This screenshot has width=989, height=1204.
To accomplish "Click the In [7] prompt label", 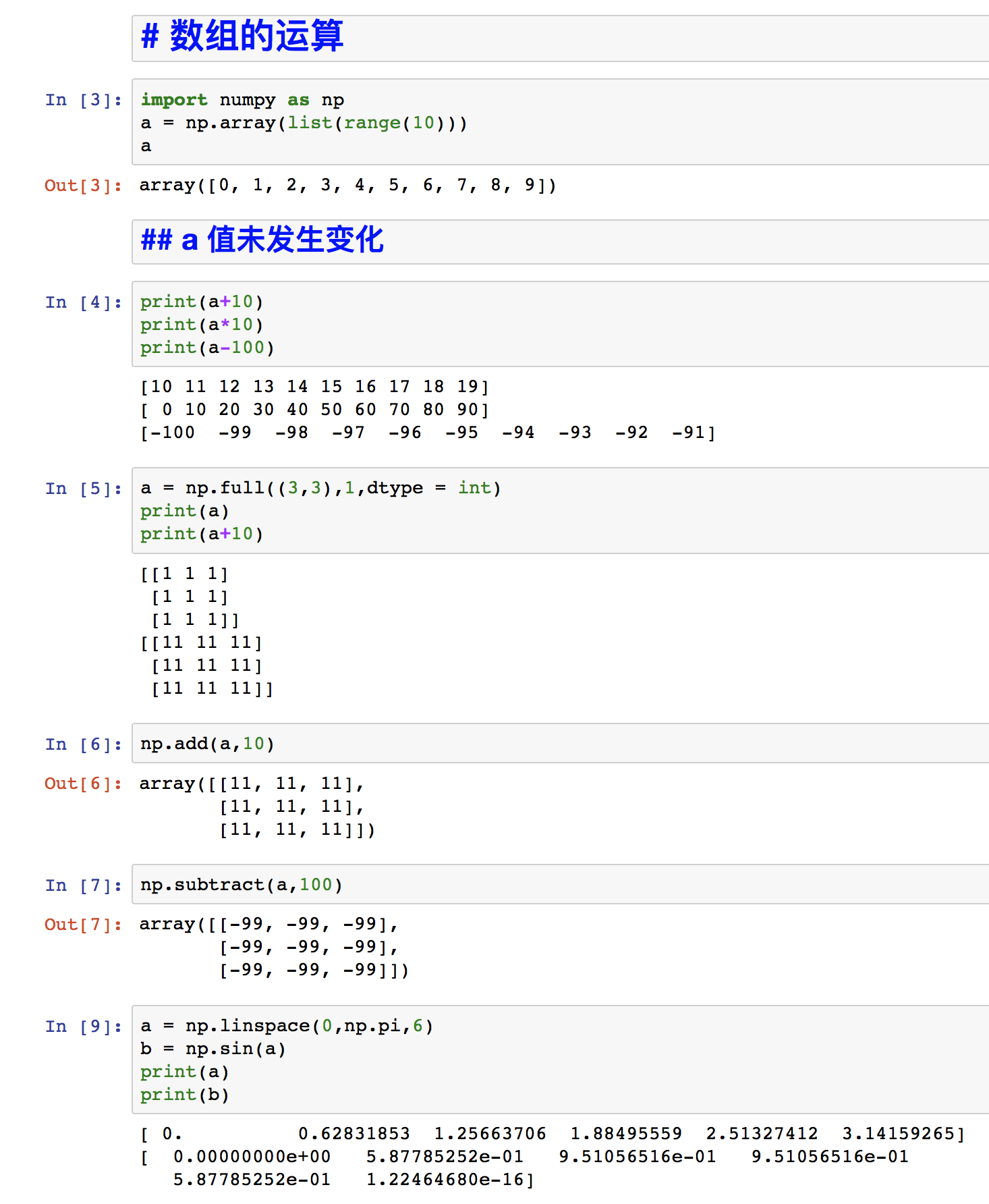I will (x=84, y=885).
